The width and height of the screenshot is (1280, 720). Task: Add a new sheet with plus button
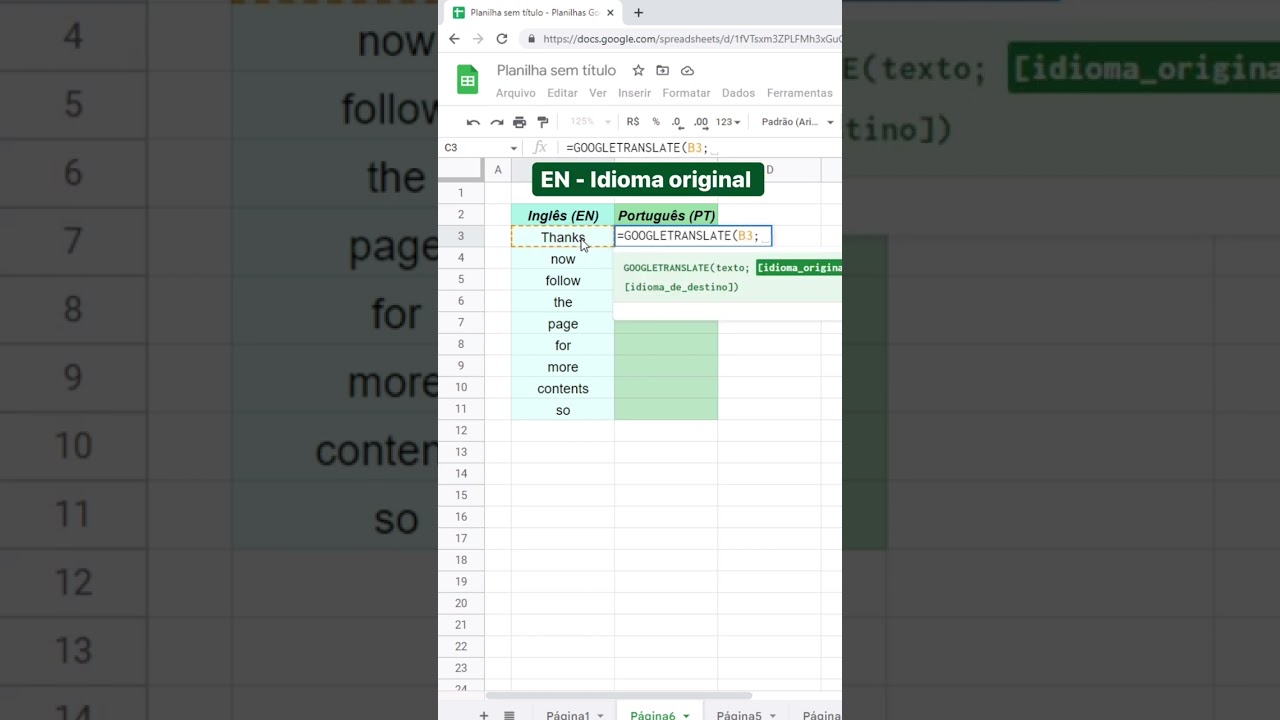pyautogui.click(x=484, y=715)
